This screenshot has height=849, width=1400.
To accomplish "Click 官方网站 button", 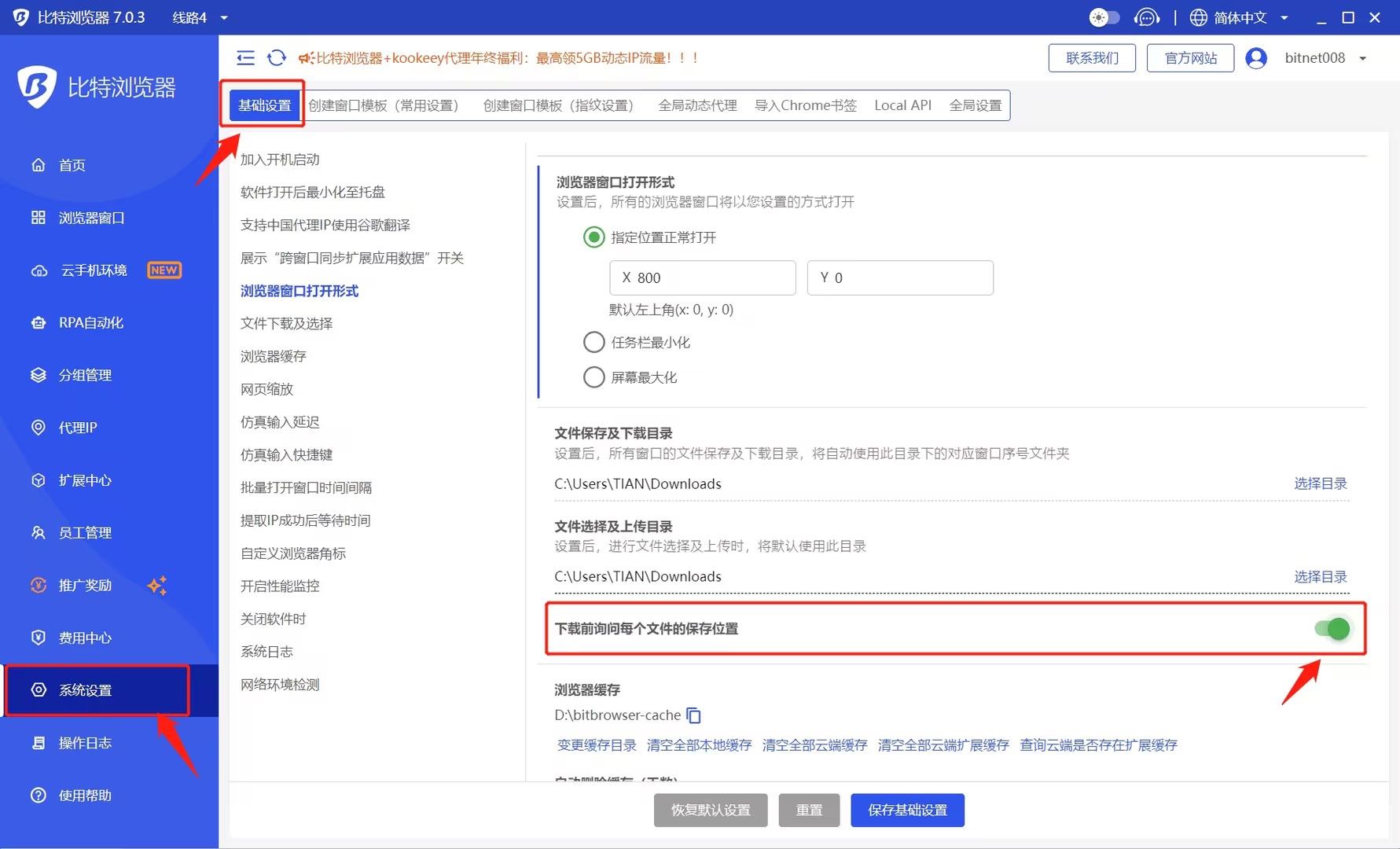I will tap(1190, 58).
